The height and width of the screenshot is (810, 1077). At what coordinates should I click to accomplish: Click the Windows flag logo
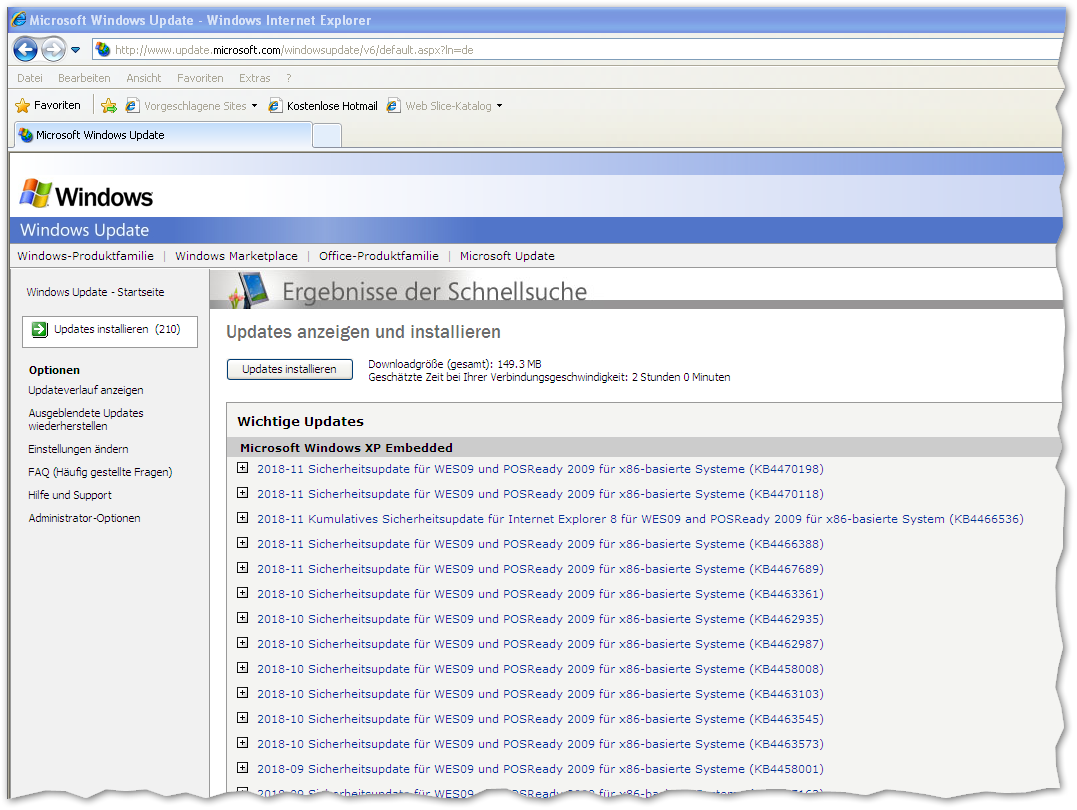35,193
